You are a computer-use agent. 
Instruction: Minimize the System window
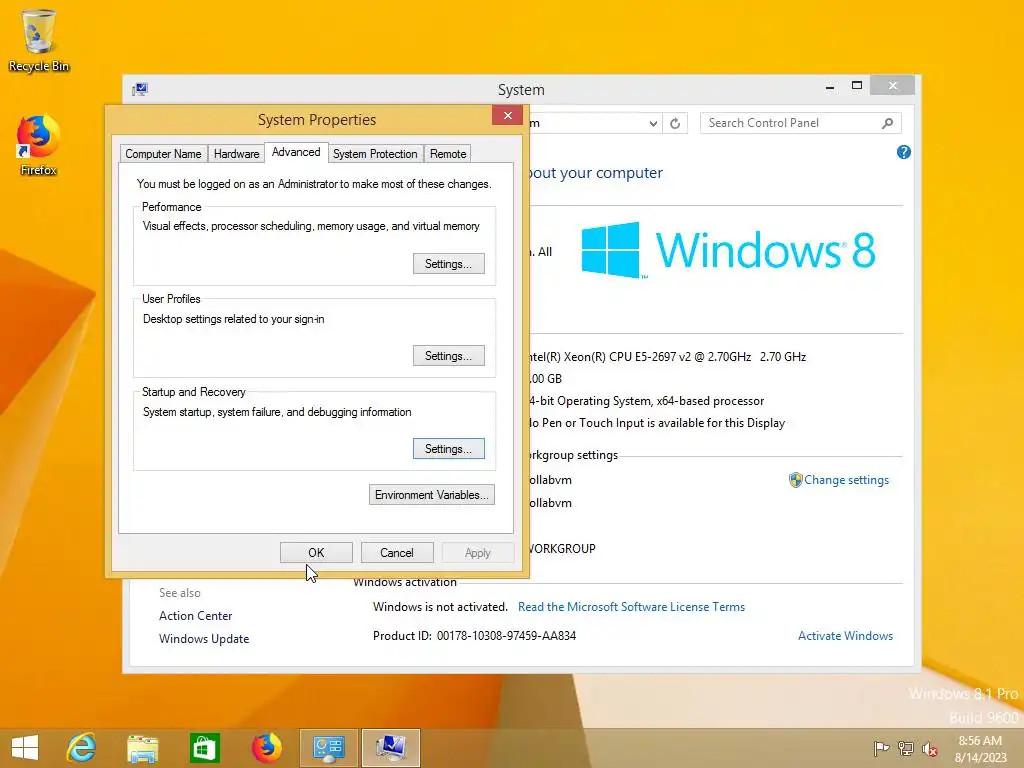coord(830,86)
